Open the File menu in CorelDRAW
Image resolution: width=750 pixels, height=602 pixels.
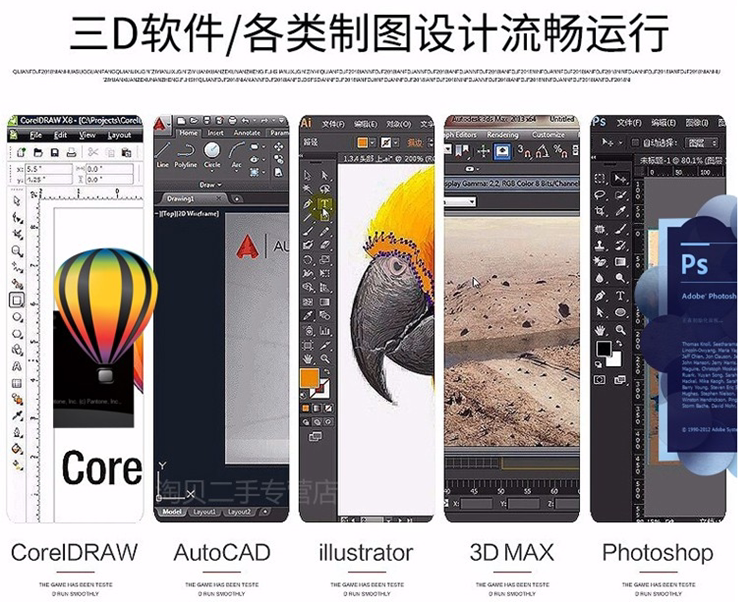click(35, 135)
